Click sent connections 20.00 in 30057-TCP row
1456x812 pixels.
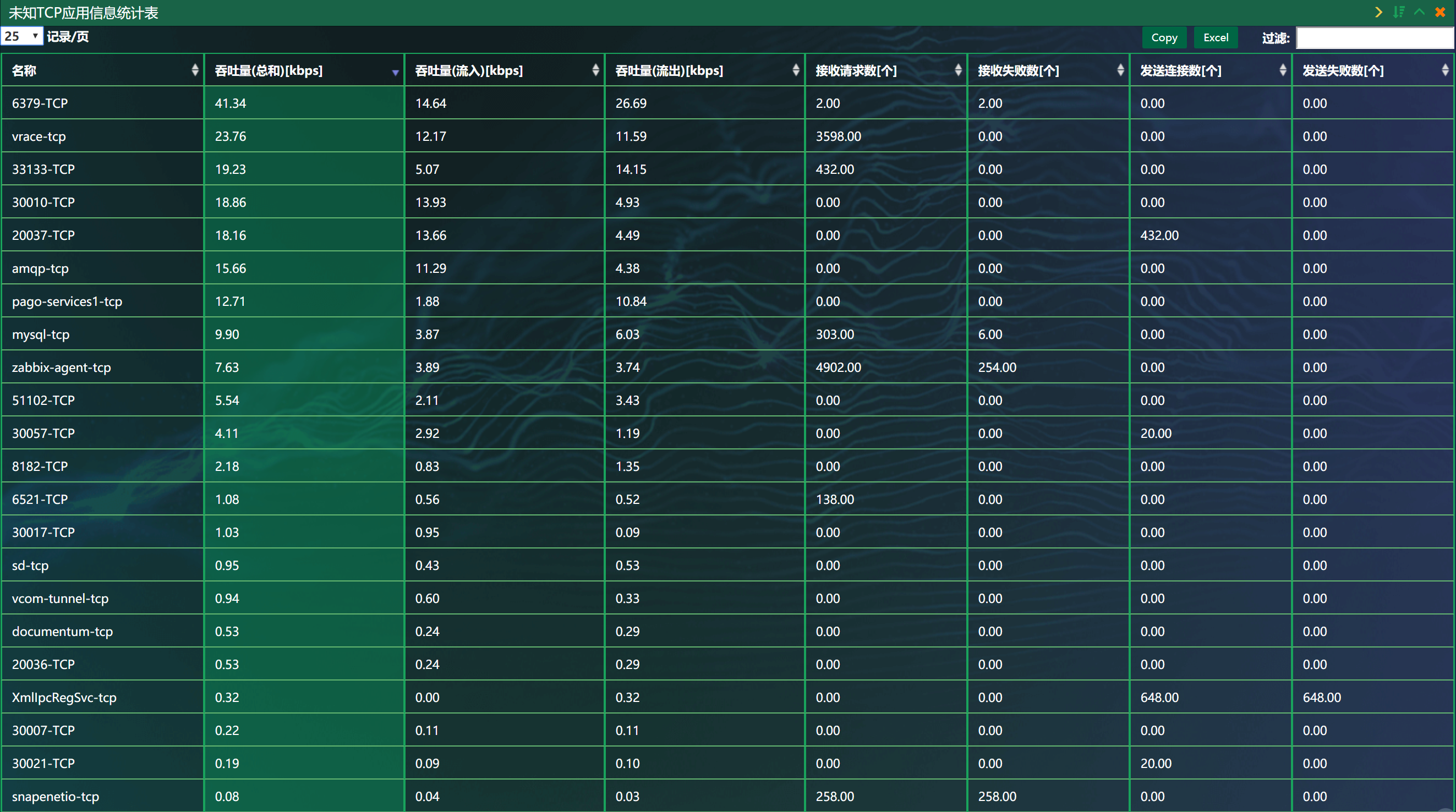point(1156,433)
